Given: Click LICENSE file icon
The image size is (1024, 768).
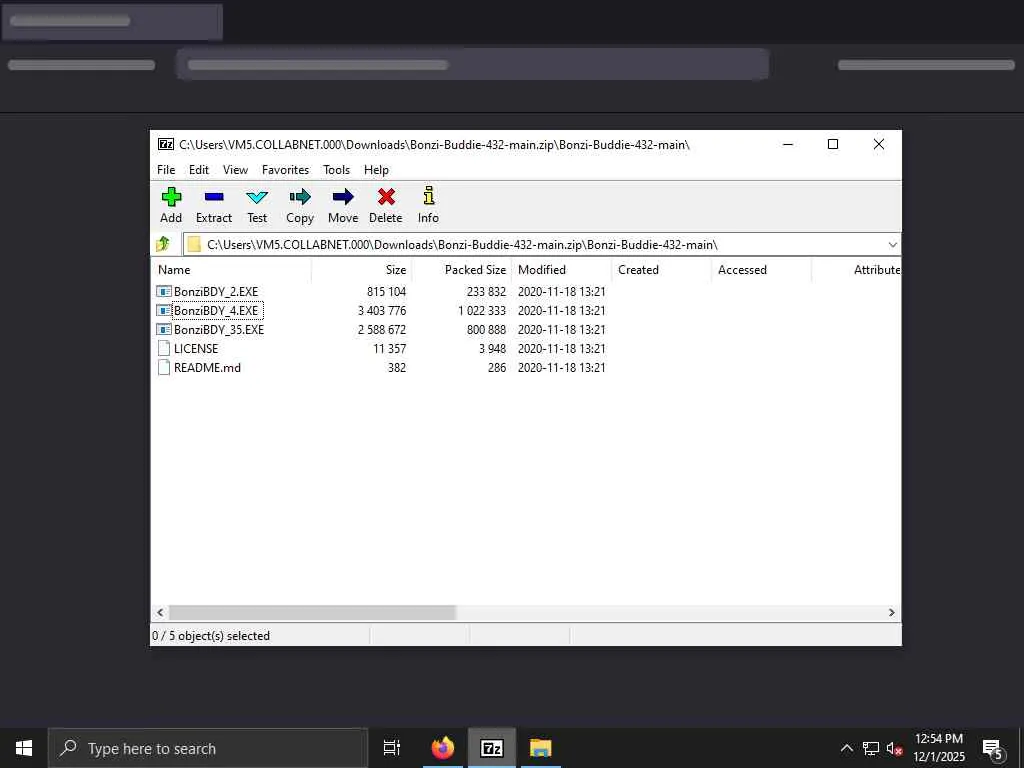Looking at the screenshot, I should pos(164,348).
